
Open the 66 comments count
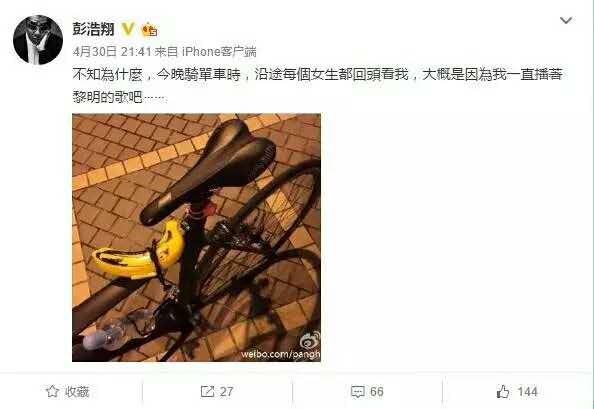tap(377, 392)
